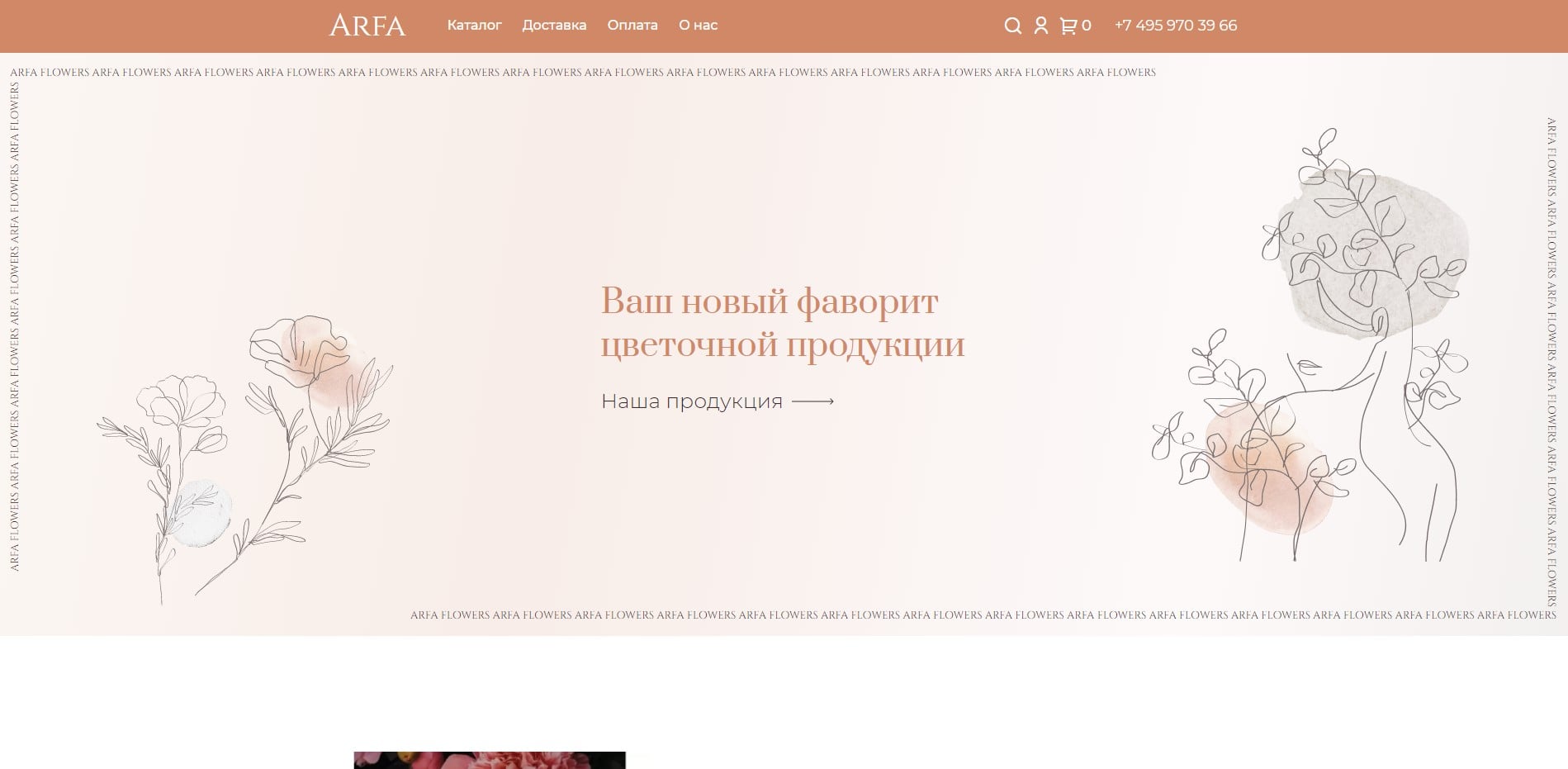Click the vertical ARFA FLOWERS text on the right edge

pos(1551,347)
